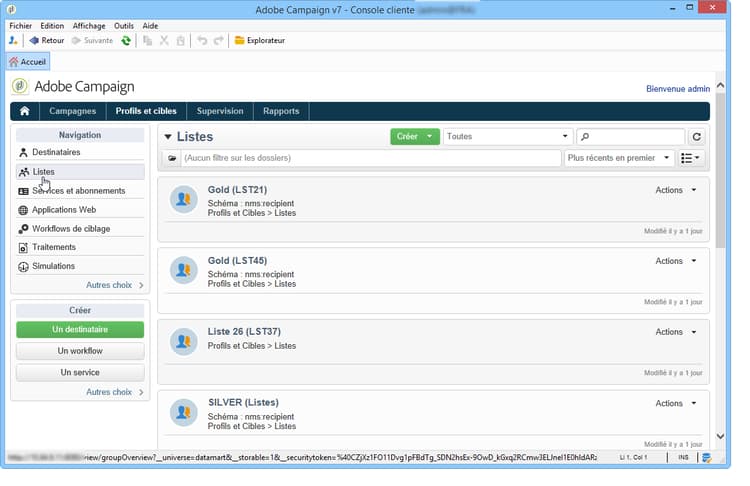Open the Affichage menu
750x486 pixels.
point(89,26)
